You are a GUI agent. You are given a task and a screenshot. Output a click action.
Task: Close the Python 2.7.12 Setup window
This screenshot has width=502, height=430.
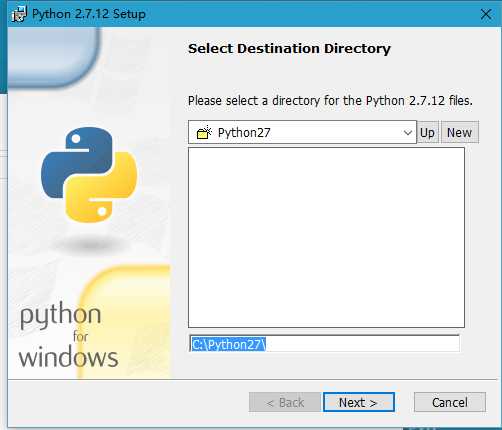486,14
